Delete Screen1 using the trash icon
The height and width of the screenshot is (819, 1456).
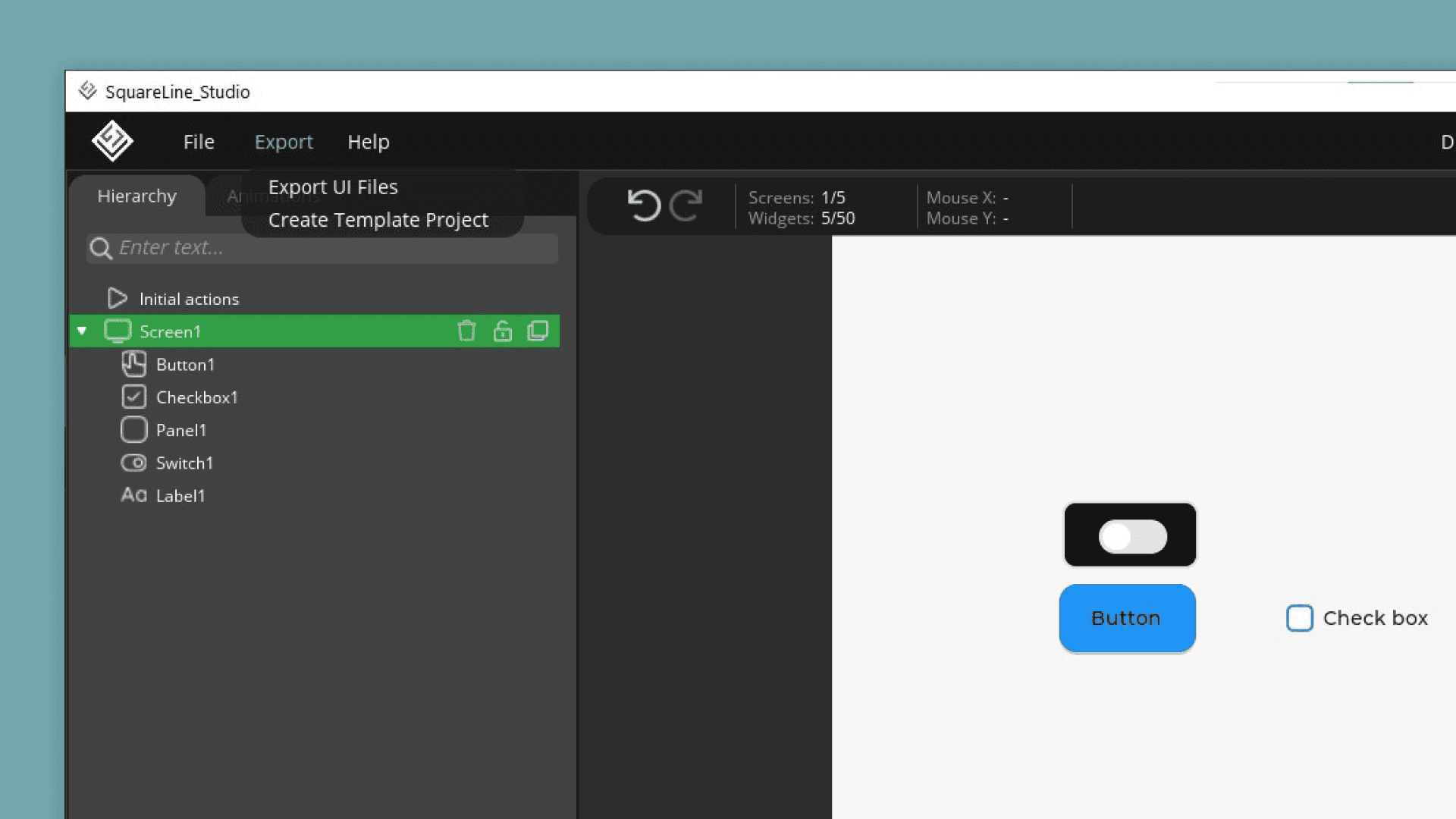(x=466, y=331)
